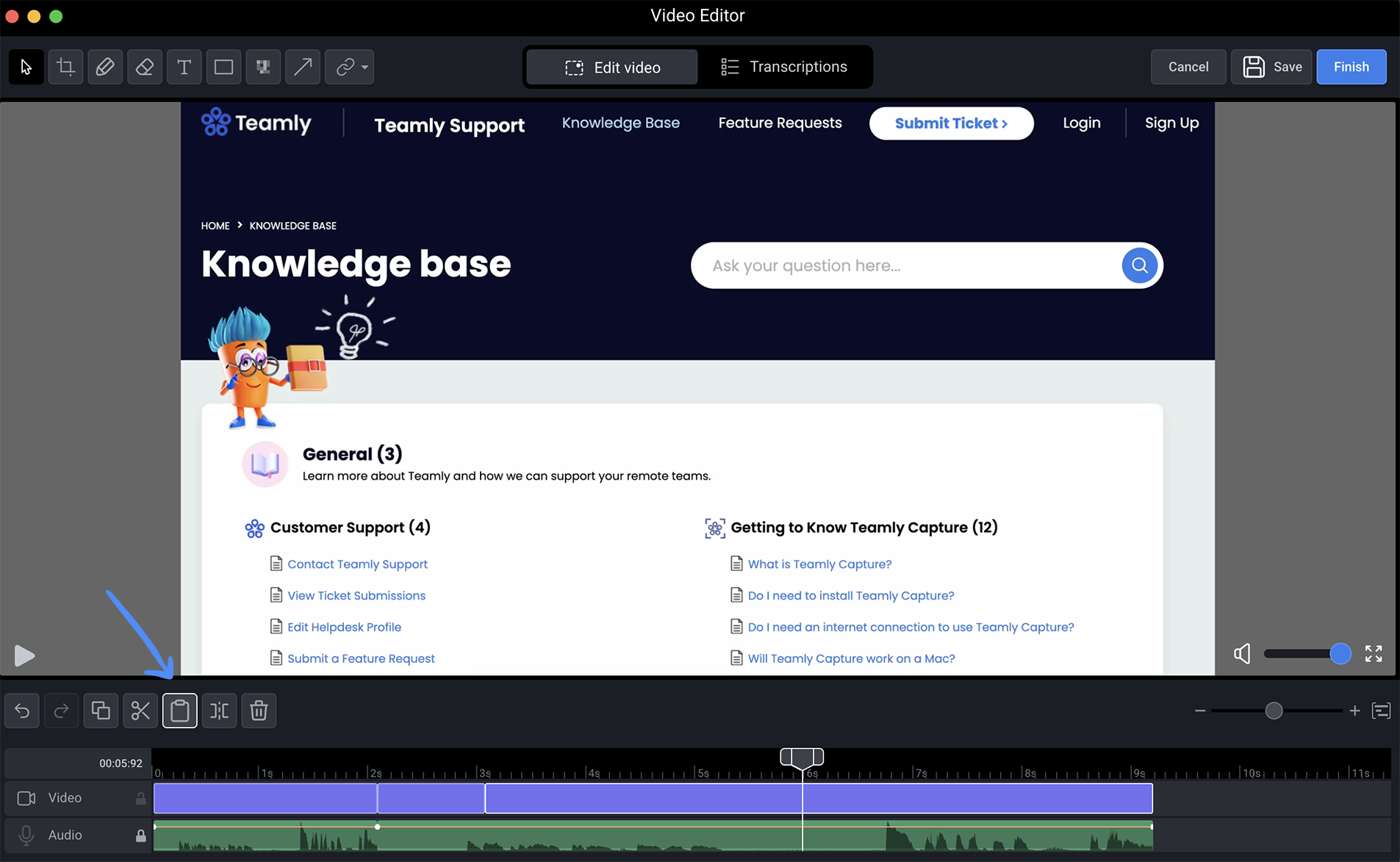The width and height of the screenshot is (1400, 862).
Task: Click the Audio track microphone icon
Action: point(26,836)
